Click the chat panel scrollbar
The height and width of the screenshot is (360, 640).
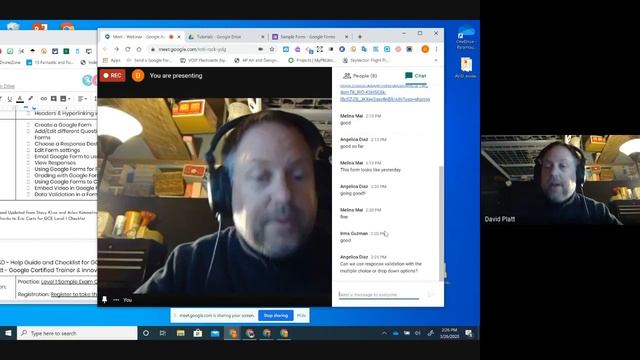(x=440, y=223)
